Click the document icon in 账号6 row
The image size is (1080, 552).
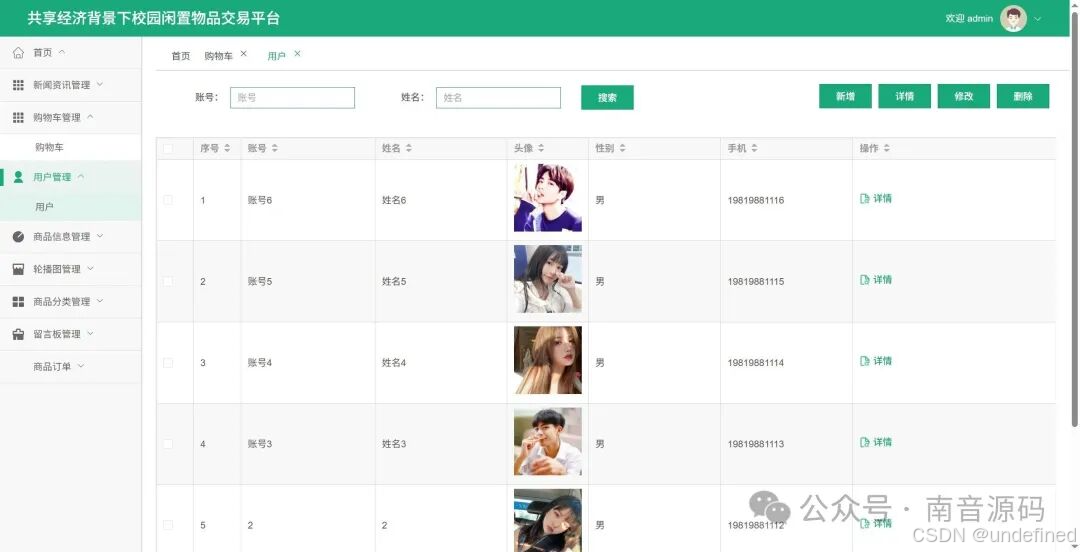[x=864, y=198]
